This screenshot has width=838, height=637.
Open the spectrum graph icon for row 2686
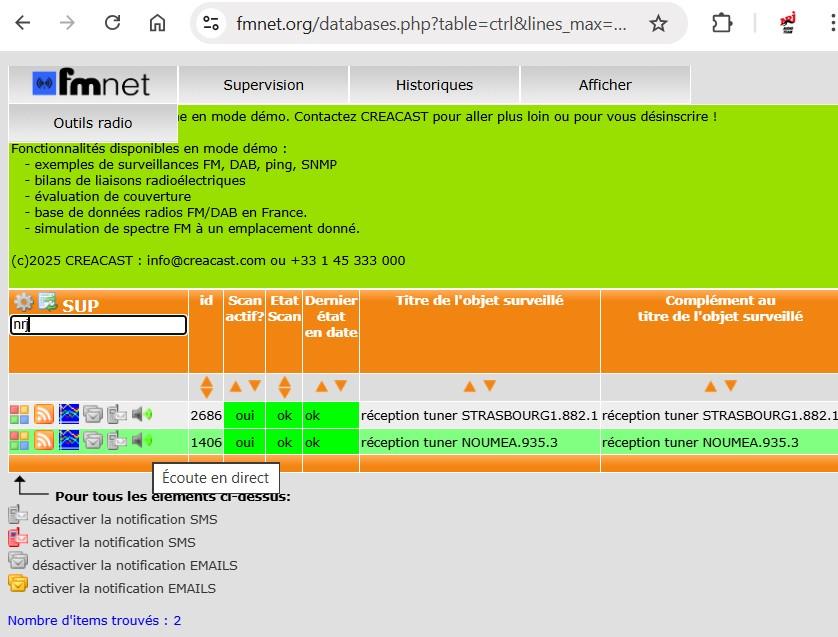(x=68, y=414)
